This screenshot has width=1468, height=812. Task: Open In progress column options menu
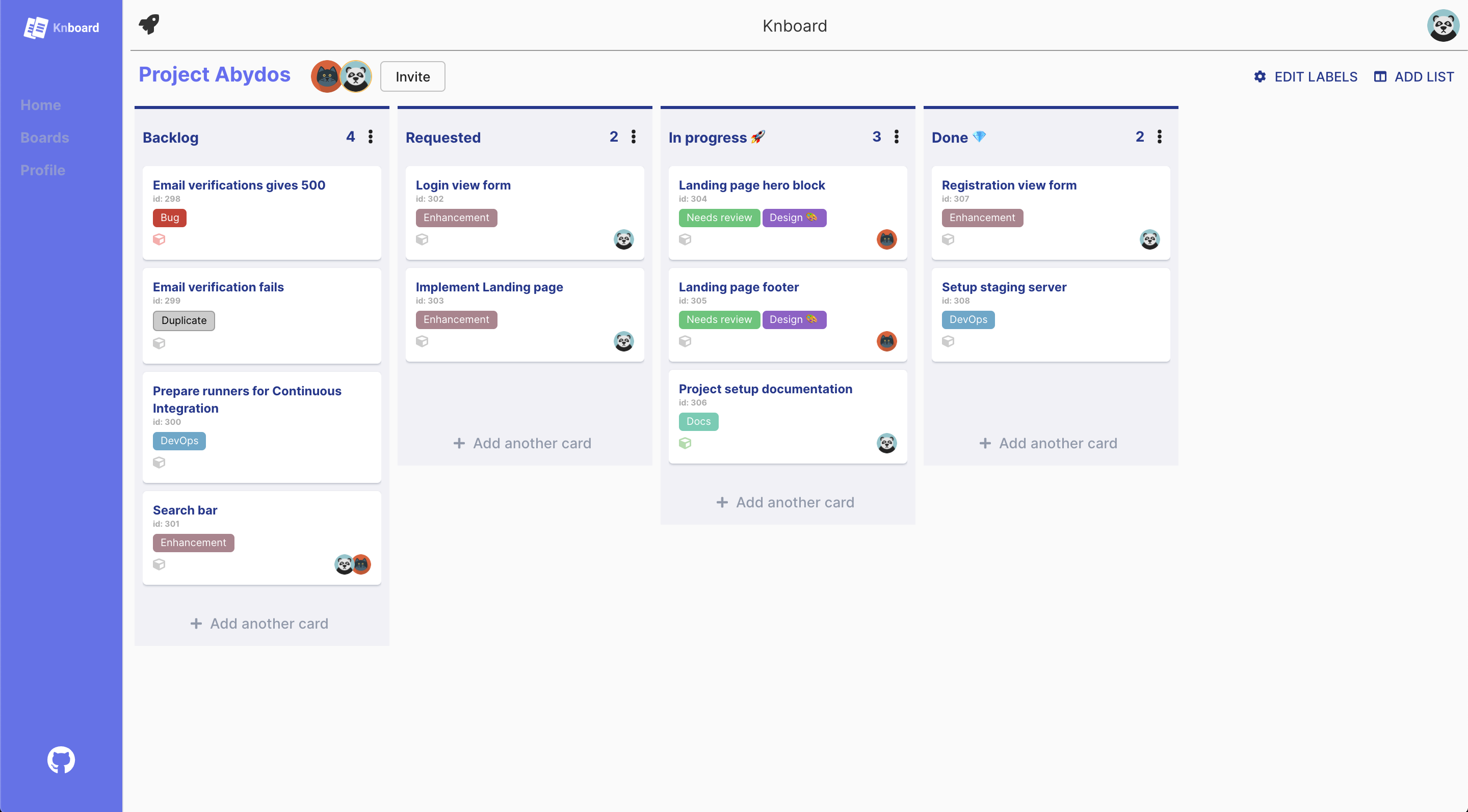pyautogui.click(x=897, y=137)
